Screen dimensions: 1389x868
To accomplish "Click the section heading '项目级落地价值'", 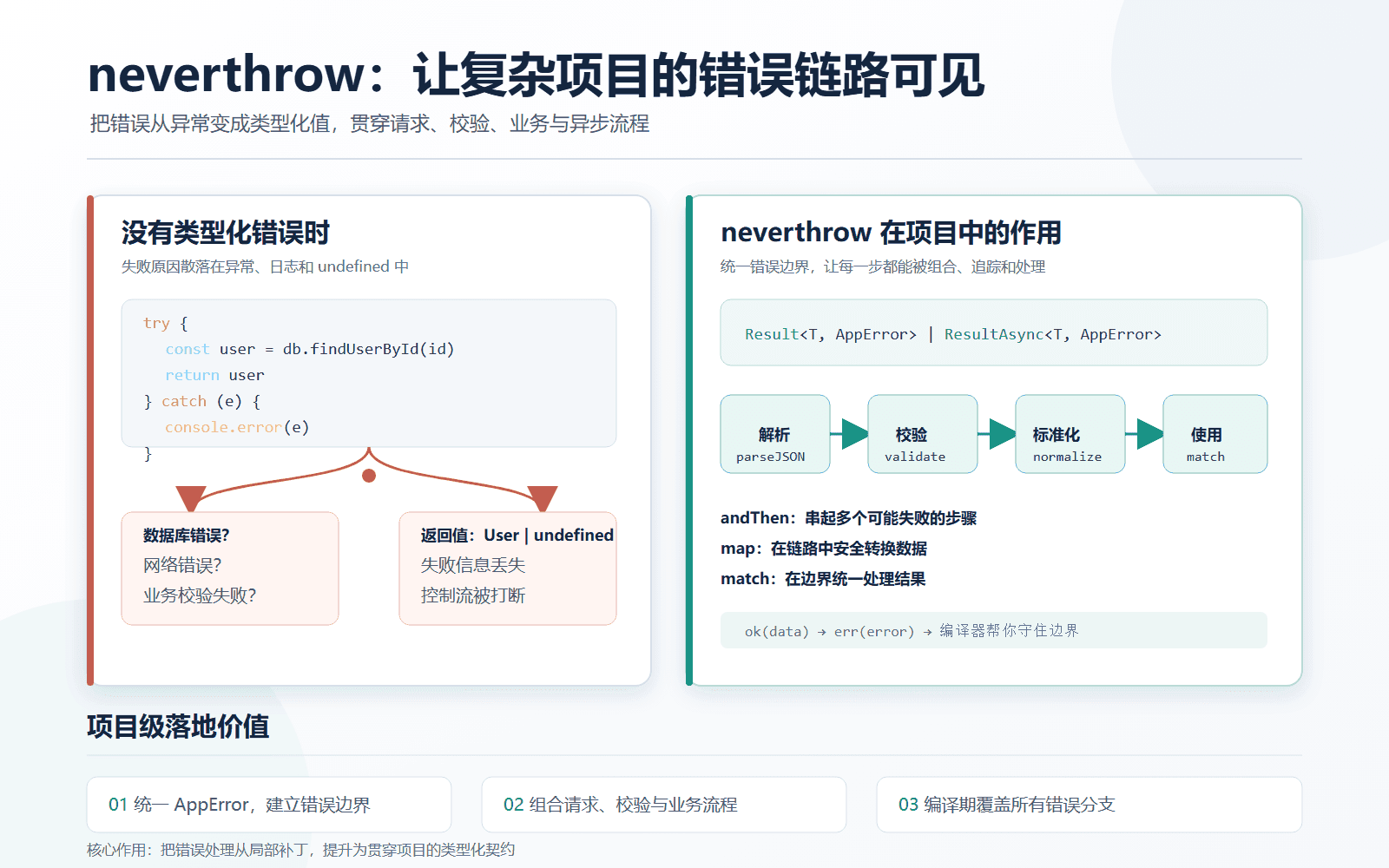I will point(178,727).
